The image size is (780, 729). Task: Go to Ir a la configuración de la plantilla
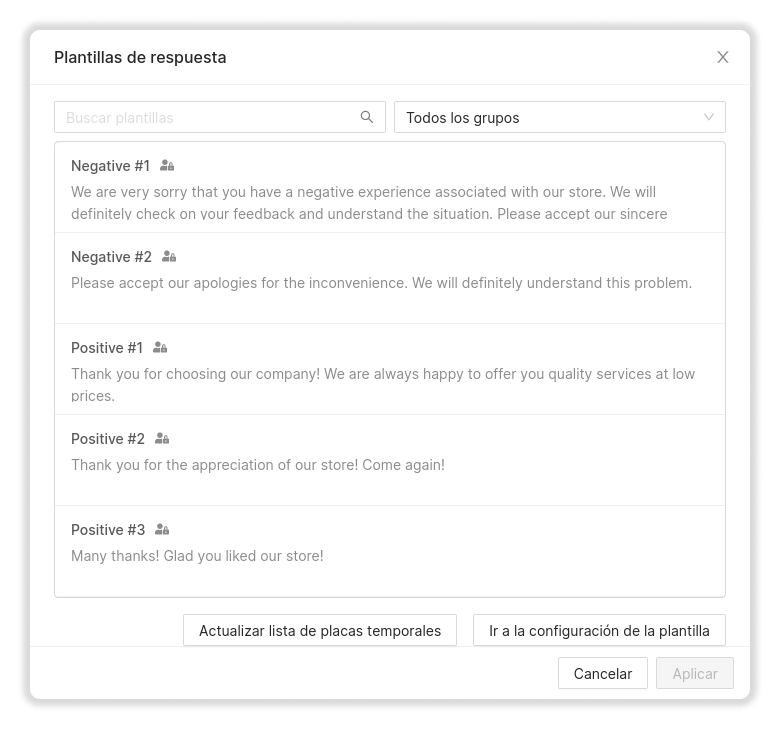[599, 631]
